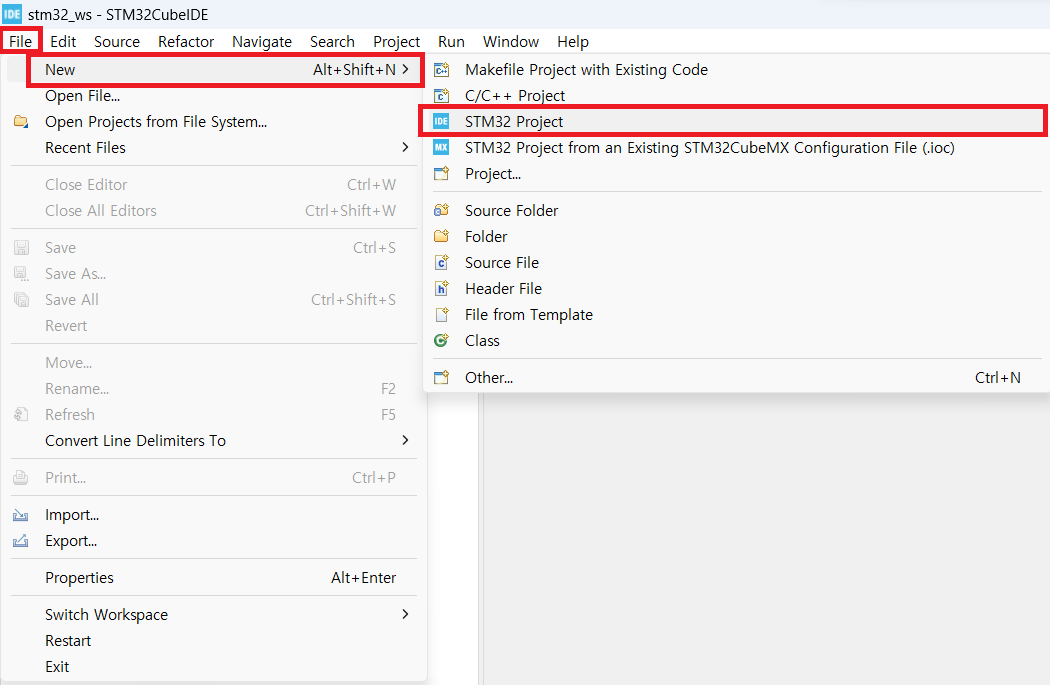Select Switch Workspace entry
Viewport: 1050px width, 685px height.
point(214,614)
